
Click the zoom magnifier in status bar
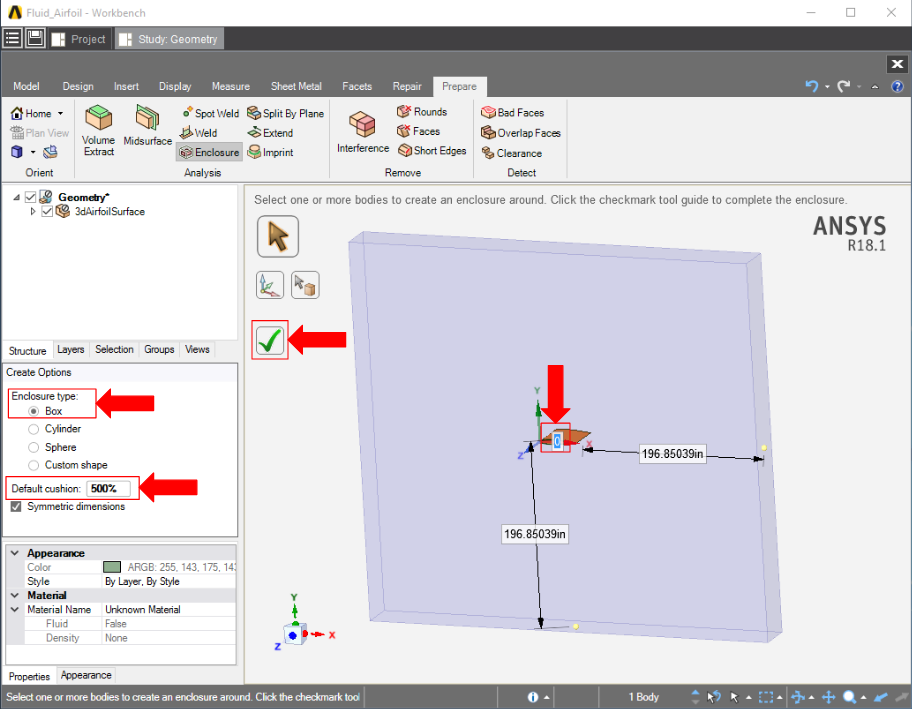point(850,696)
